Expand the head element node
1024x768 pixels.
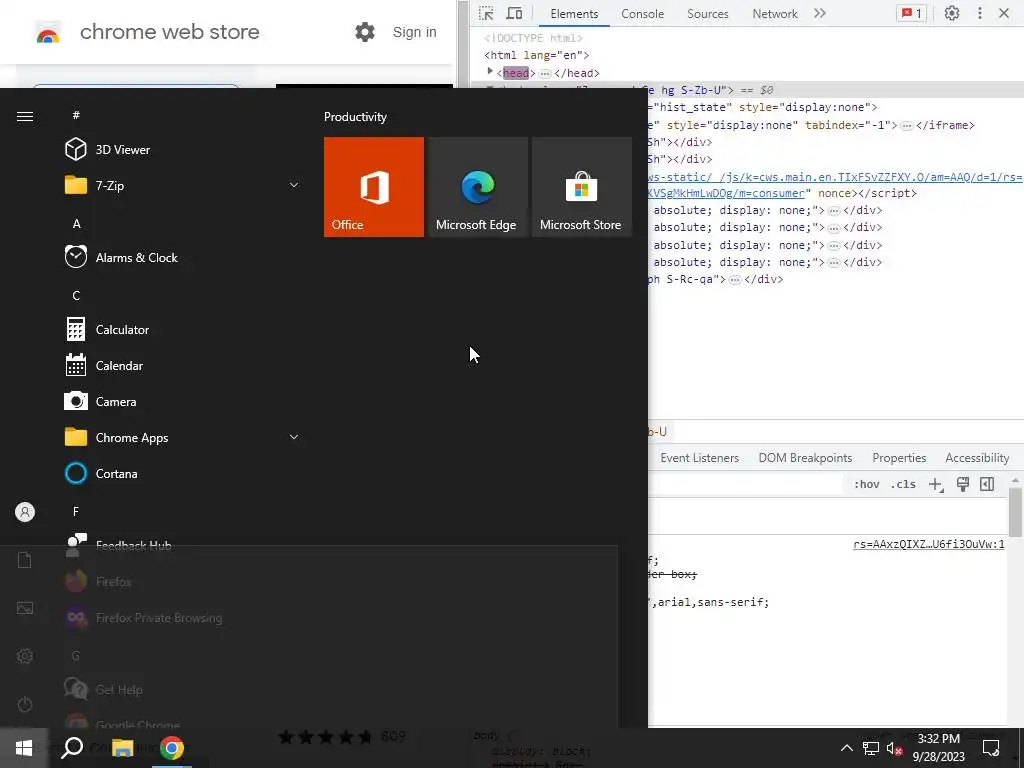490,71
